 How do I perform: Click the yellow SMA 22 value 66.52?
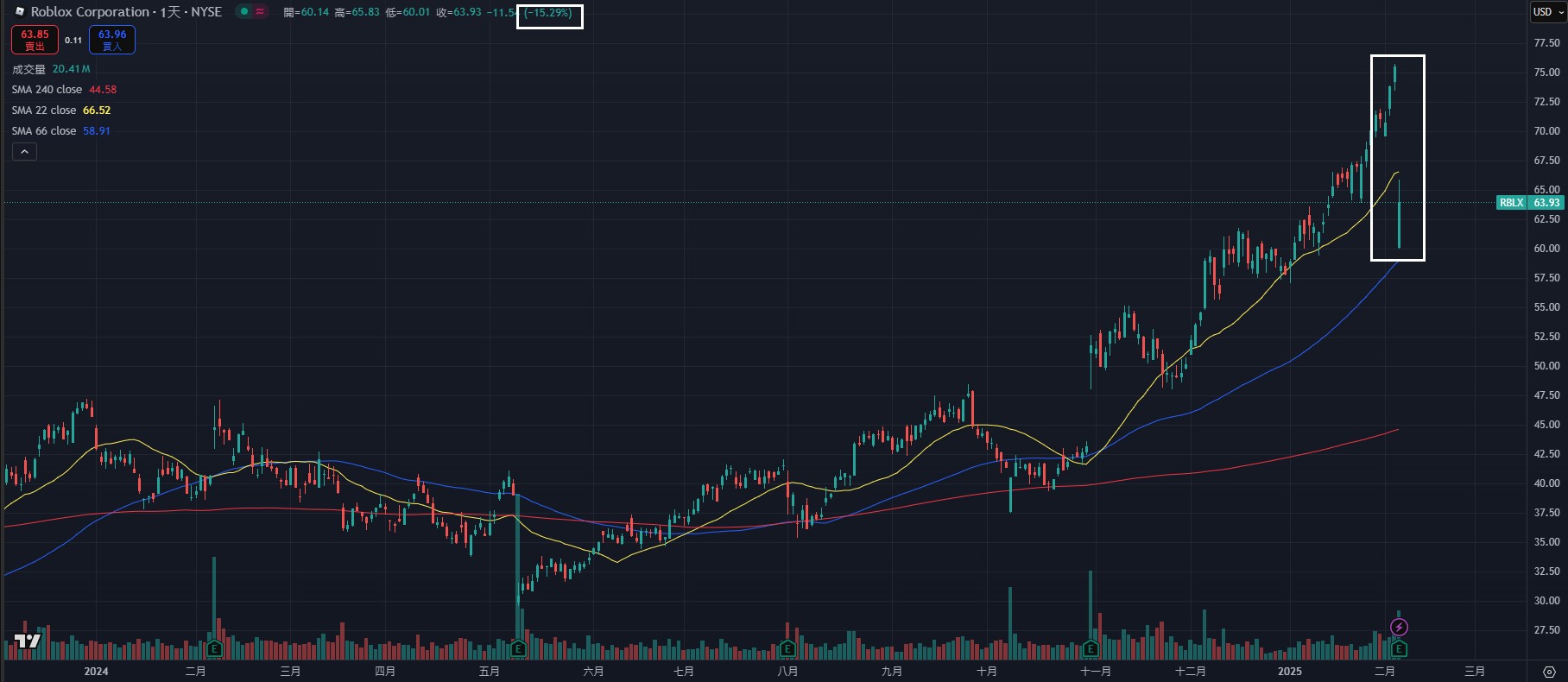coord(97,111)
